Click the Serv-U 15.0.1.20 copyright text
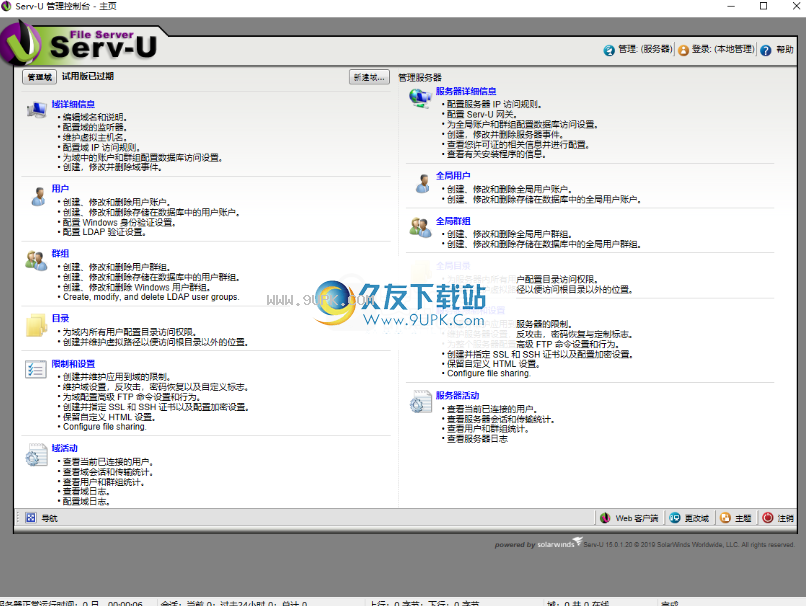Screen dimensions: 806x606 click(689, 545)
